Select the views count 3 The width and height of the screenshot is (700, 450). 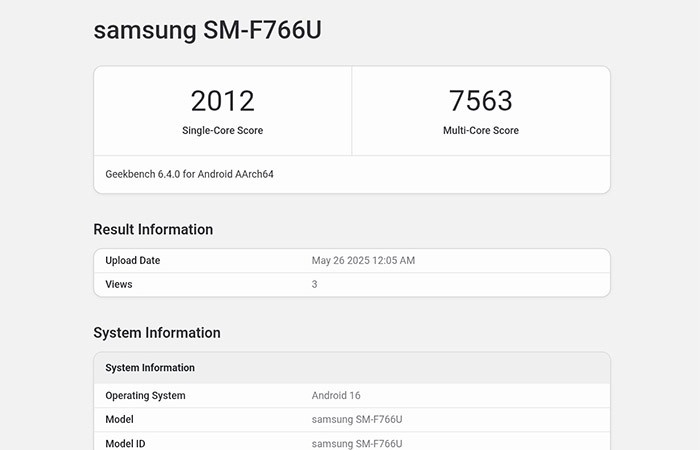coord(314,284)
